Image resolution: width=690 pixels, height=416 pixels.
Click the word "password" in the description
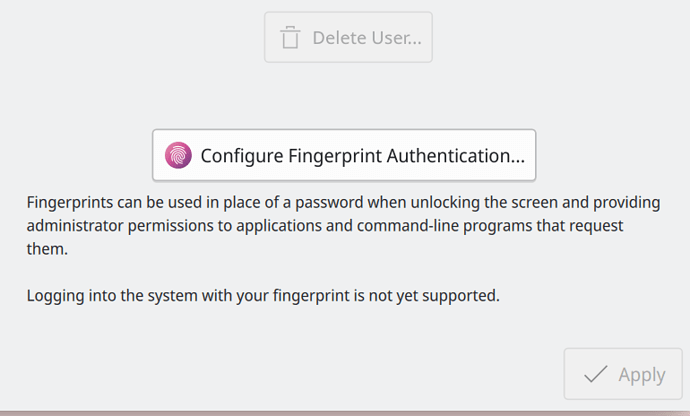tap(329, 203)
